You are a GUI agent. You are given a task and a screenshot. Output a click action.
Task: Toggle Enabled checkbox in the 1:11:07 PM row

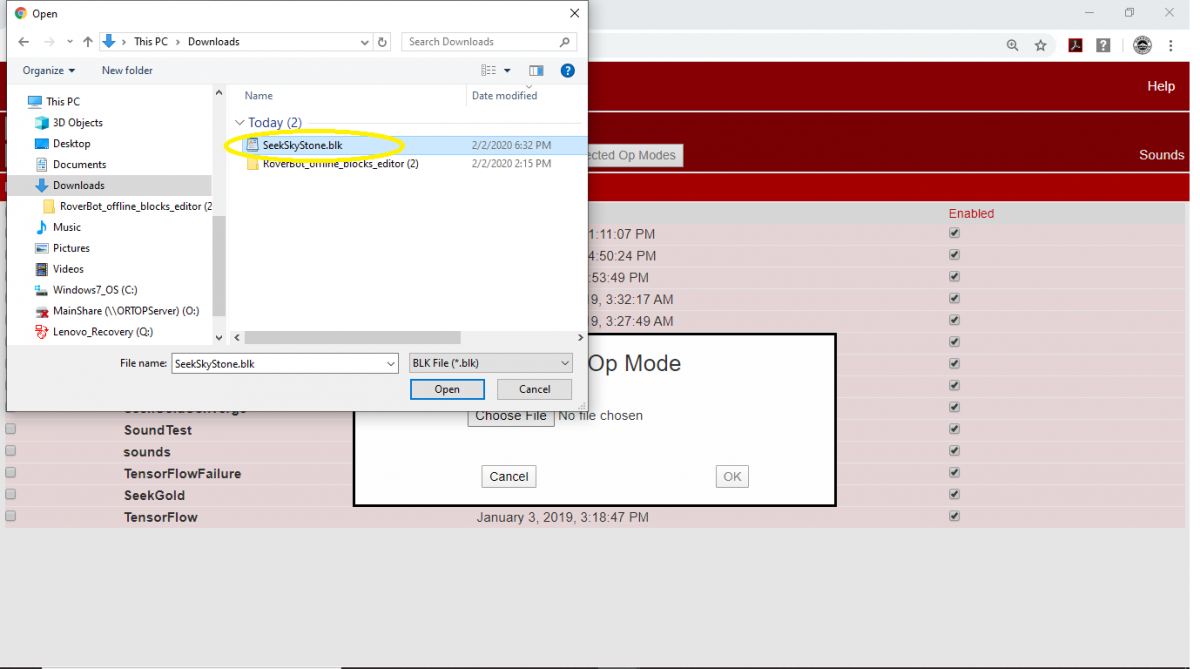(x=954, y=233)
